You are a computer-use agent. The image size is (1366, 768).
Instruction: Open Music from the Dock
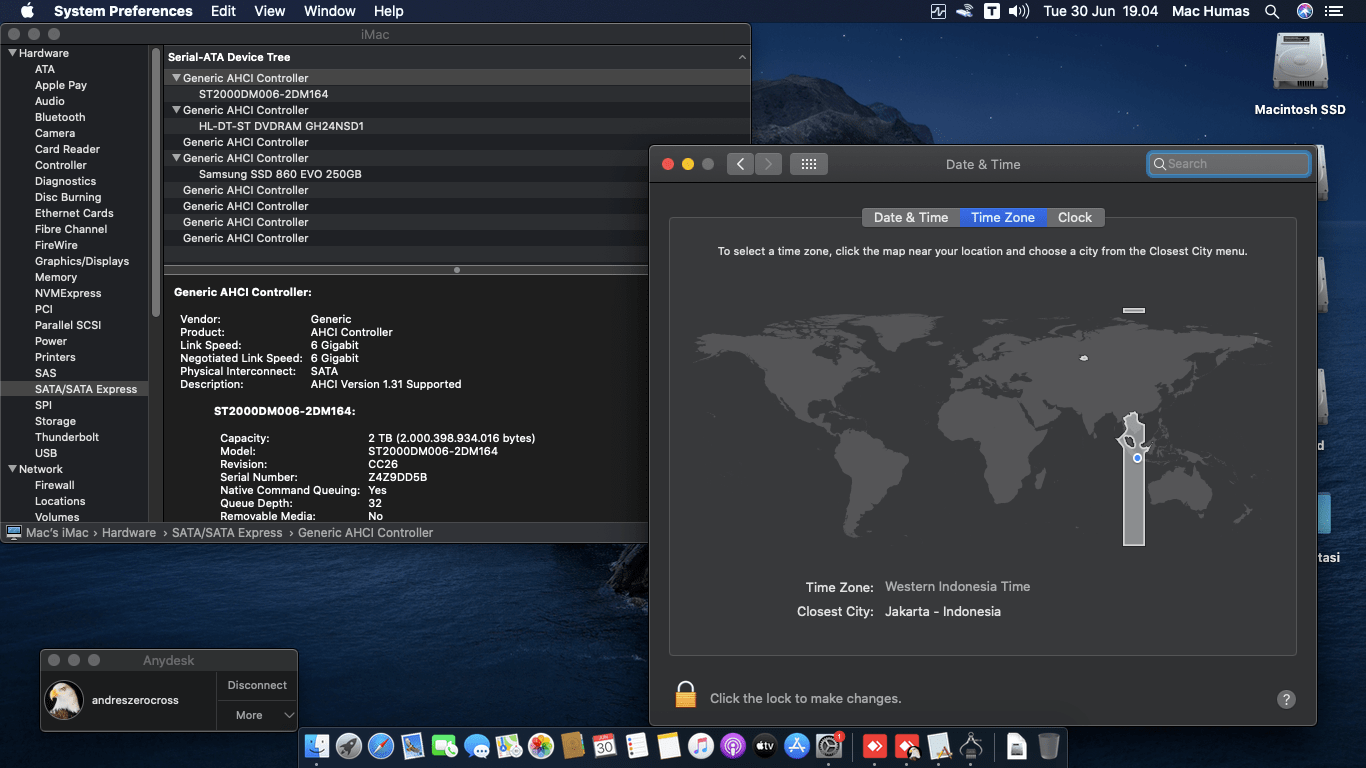coord(700,745)
